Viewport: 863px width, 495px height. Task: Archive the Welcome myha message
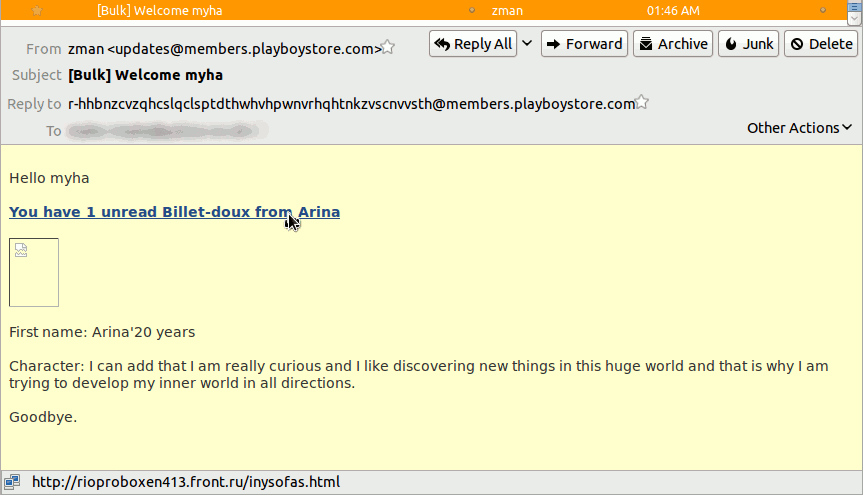click(673, 44)
